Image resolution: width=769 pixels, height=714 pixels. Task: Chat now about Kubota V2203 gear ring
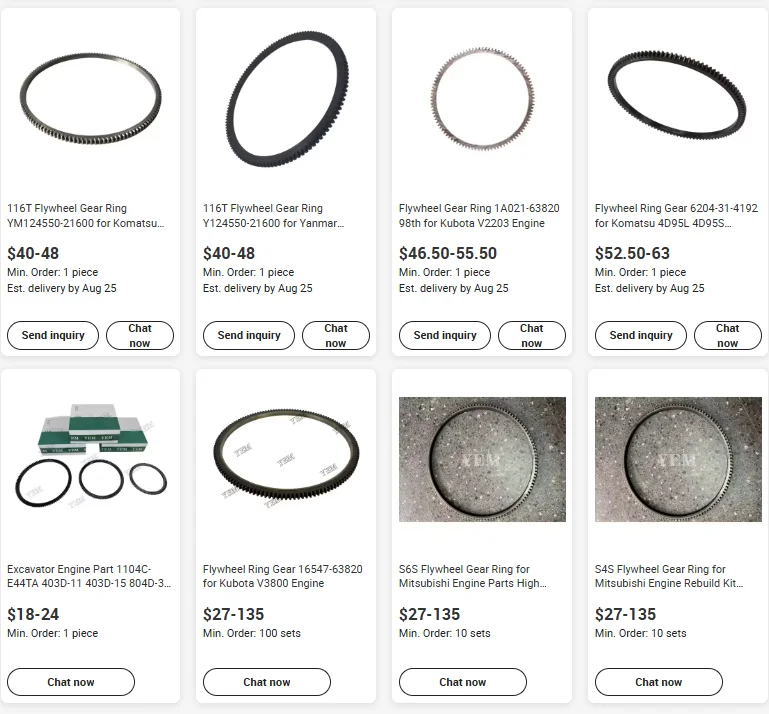(532, 335)
